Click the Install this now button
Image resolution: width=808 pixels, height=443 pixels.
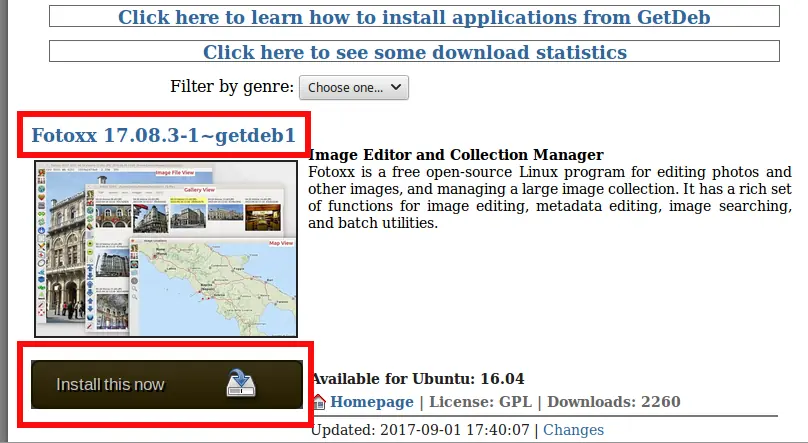click(x=167, y=384)
